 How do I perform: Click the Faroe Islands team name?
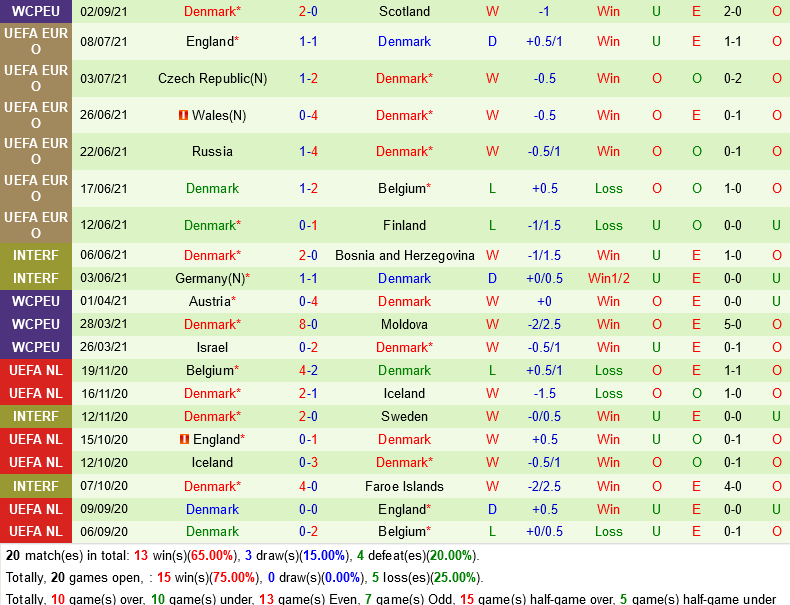point(404,486)
